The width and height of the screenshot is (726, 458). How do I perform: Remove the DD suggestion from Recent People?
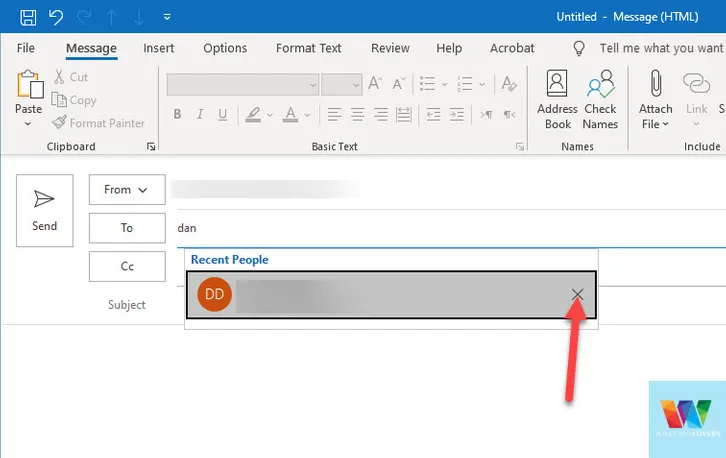pos(577,294)
